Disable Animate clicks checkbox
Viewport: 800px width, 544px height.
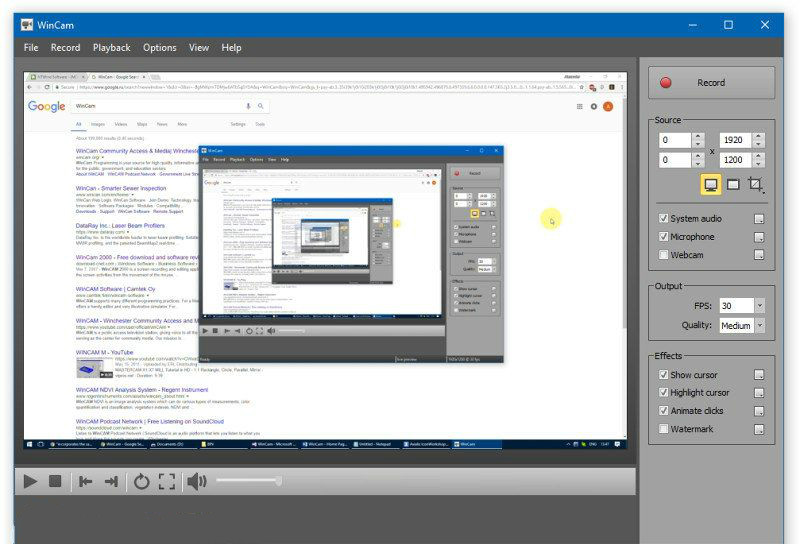pos(663,410)
